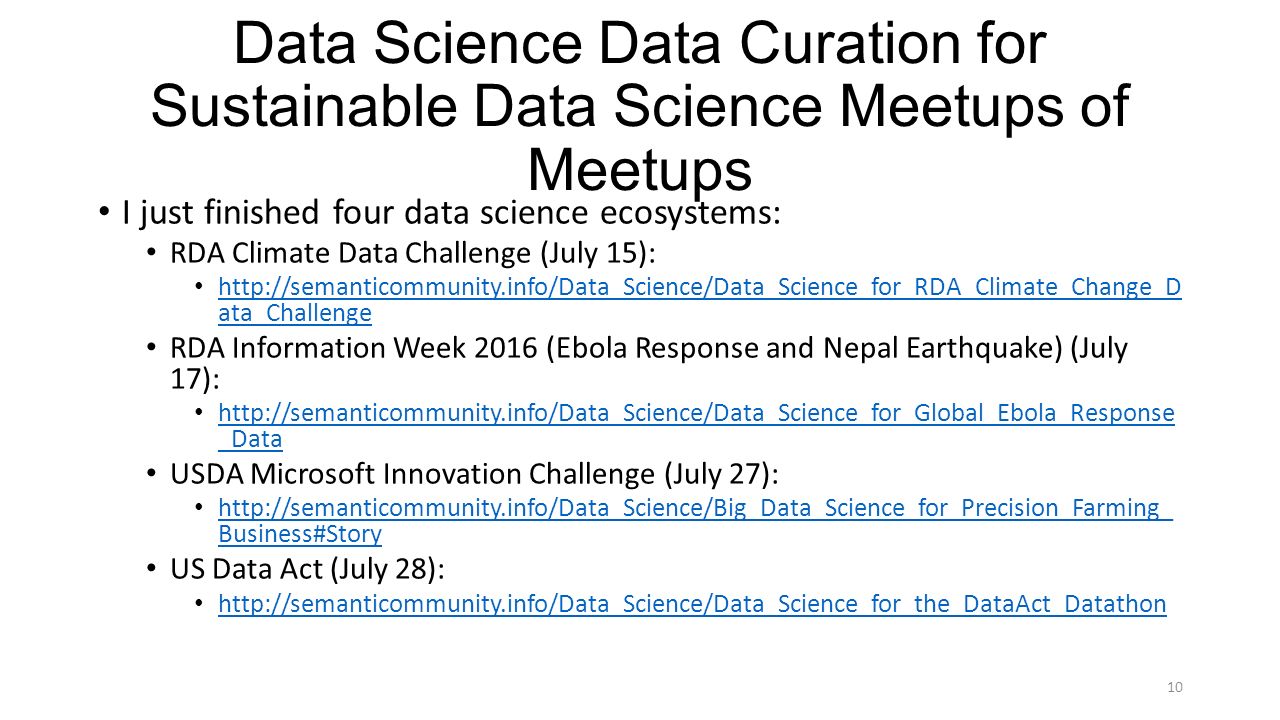
Task: Open the Data_Science_for_the_DataAct_Datathon link
Action: point(692,603)
